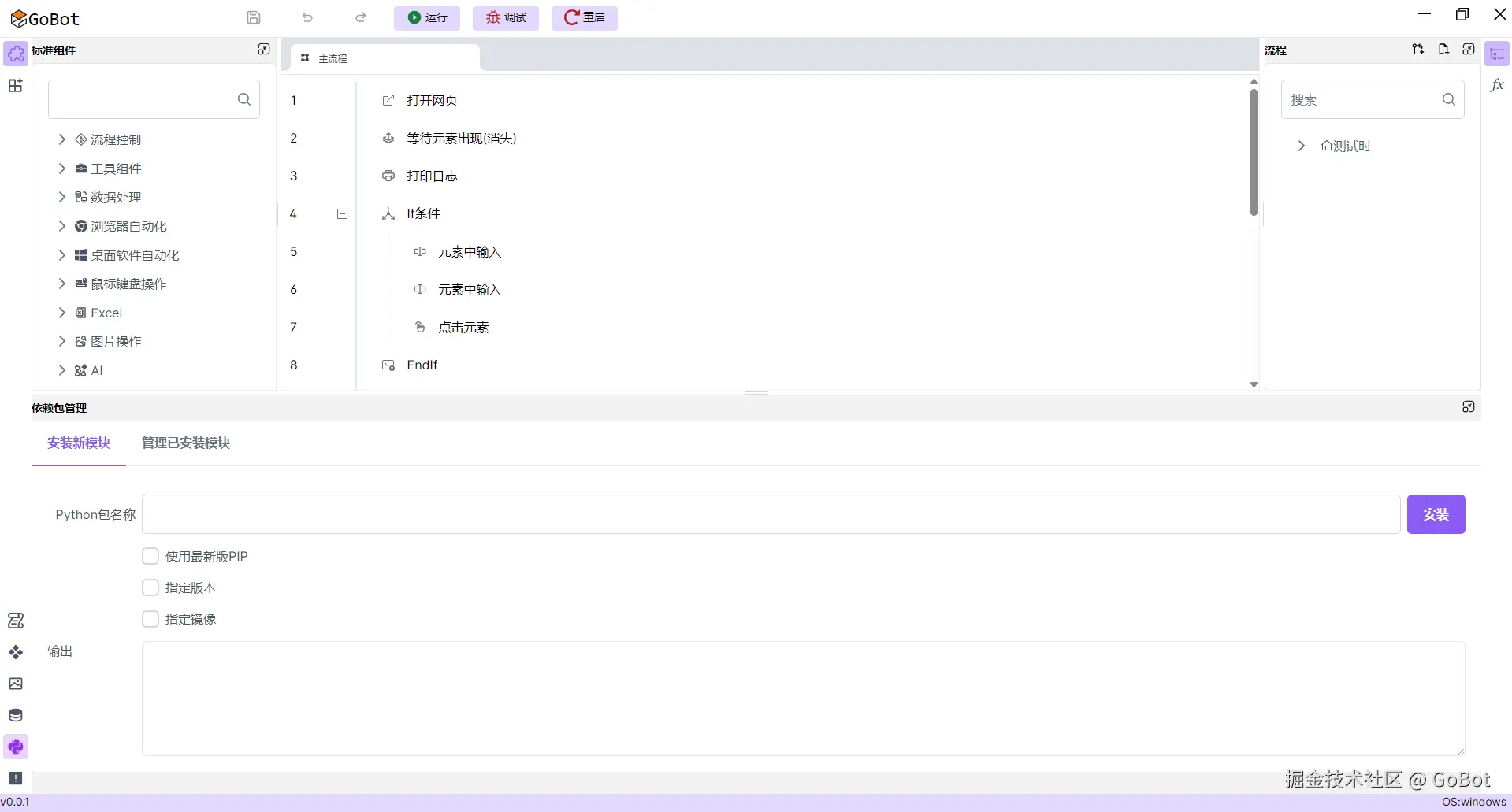Select the EndIf step
1512x812 pixels.
422,365
